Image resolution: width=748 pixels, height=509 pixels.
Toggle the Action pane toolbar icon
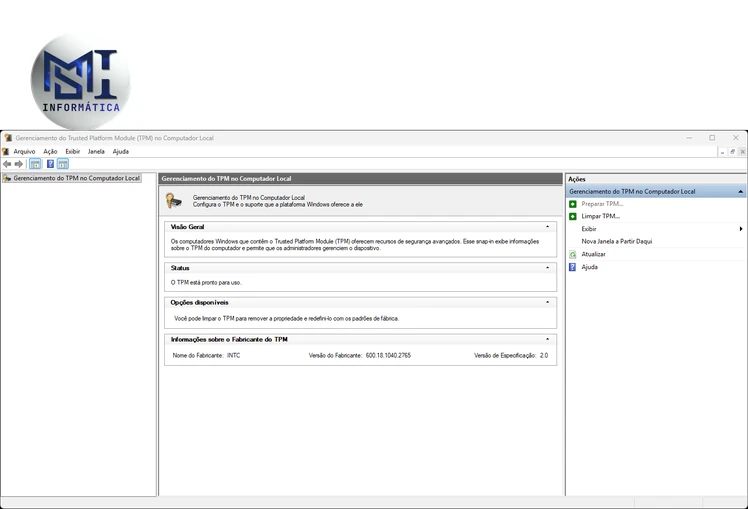pos(63,164)
